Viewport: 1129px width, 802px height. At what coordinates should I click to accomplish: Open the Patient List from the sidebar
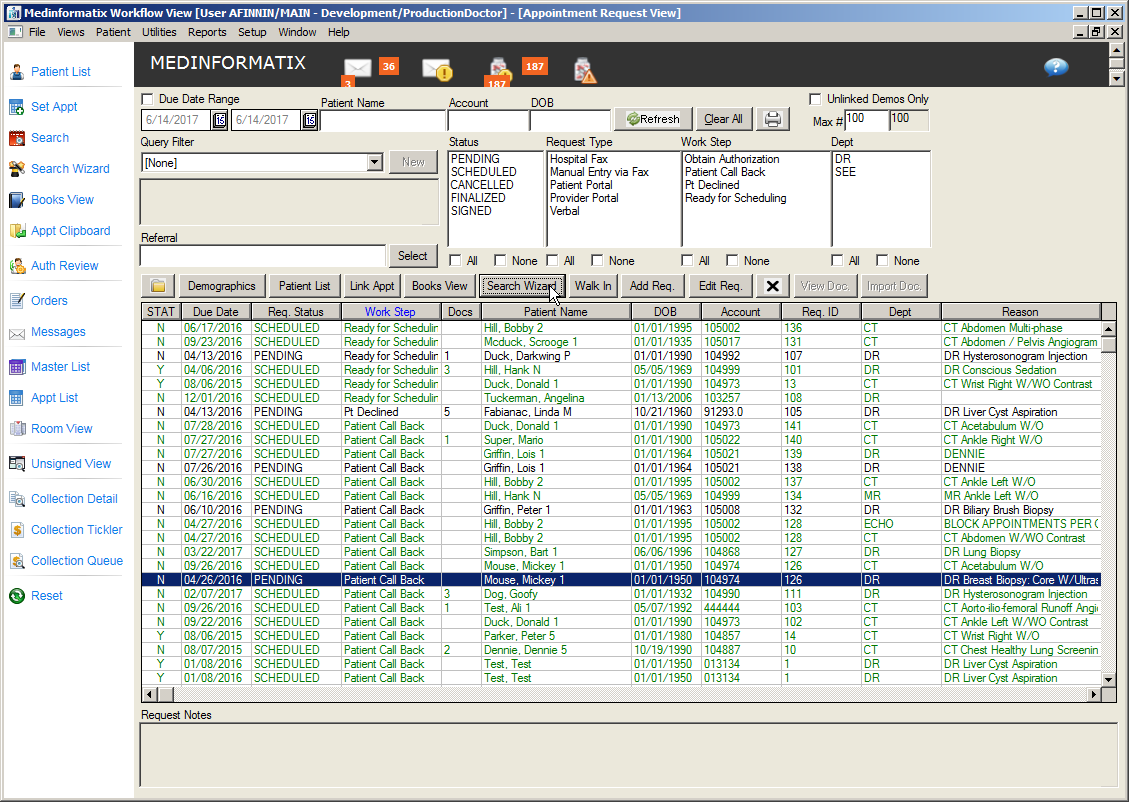(x=60, y=71)
